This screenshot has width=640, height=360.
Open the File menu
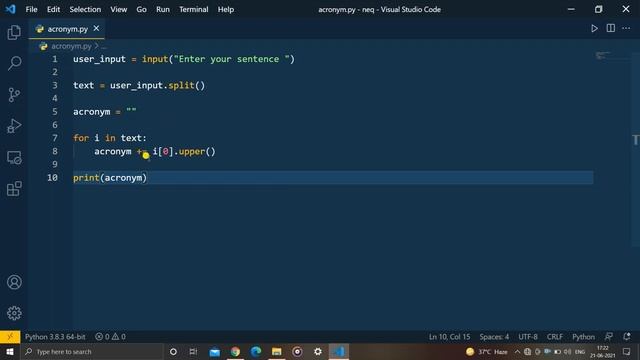coord(31,9)
